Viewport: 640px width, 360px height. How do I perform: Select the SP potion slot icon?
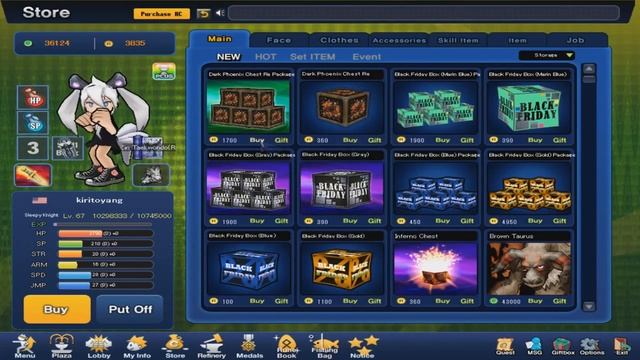(33, 123)
